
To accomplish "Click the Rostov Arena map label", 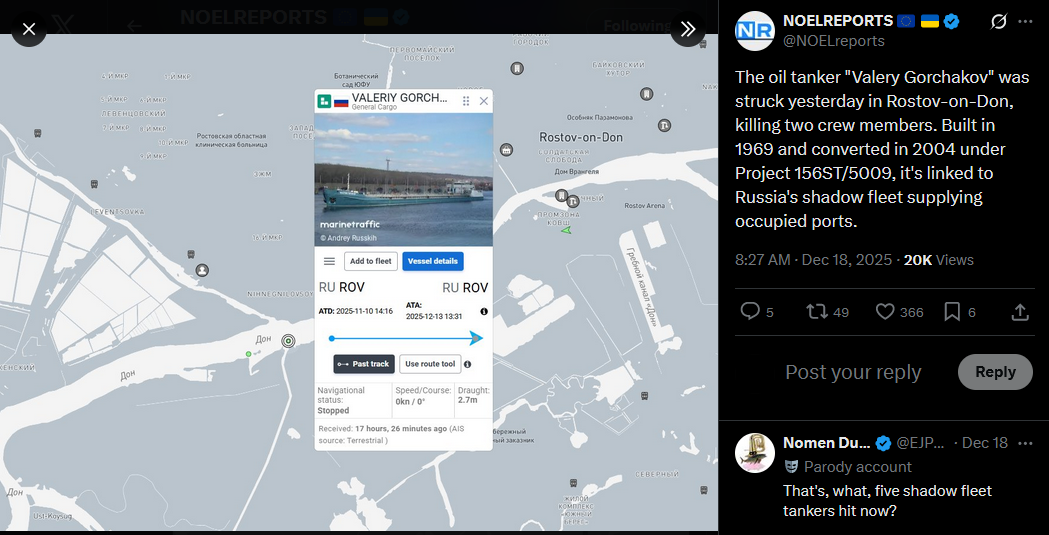I will pos(644,206).
